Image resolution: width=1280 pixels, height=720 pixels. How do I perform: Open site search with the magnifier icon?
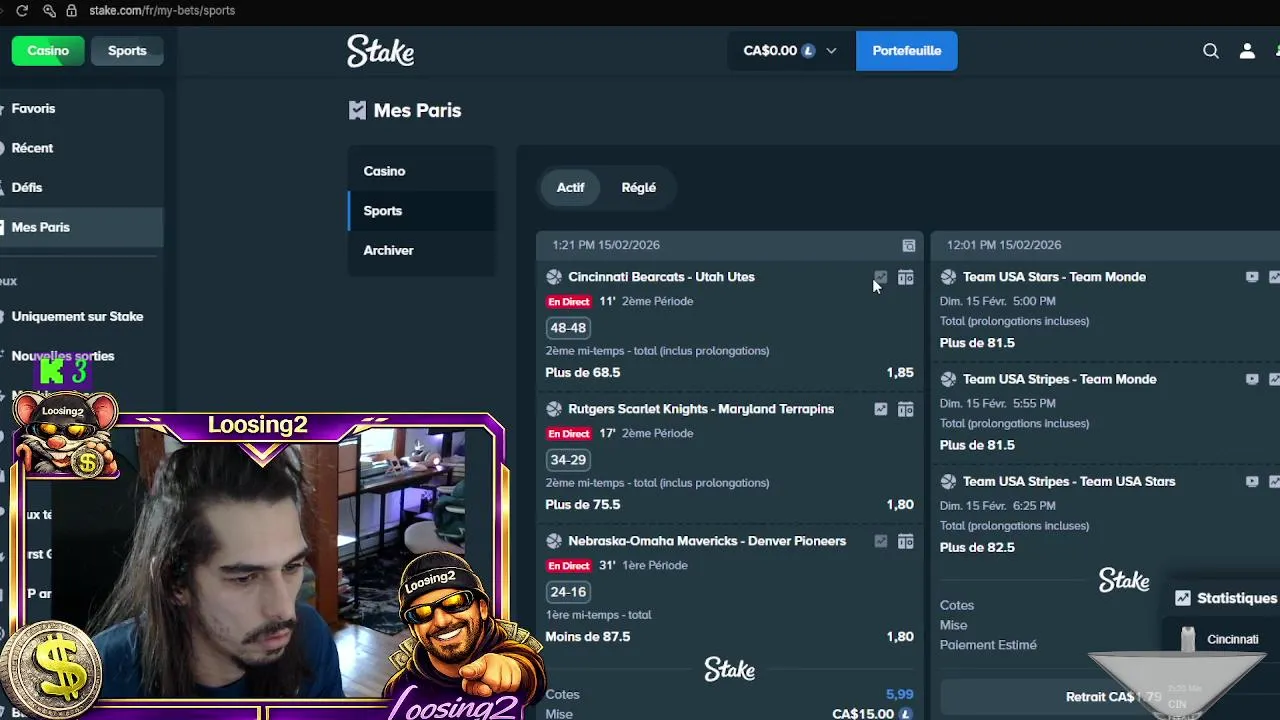(x=1211, y=51)
